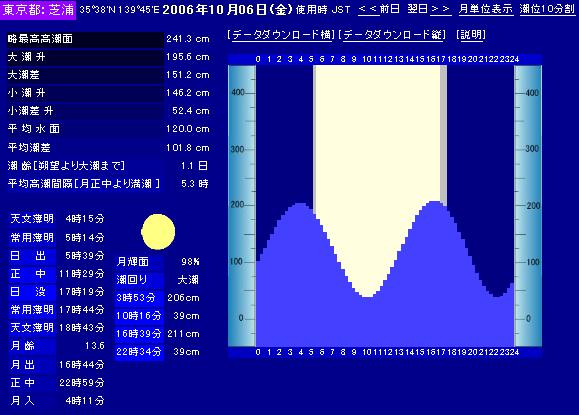Select the value 52.4 cm

coord(191,111)
